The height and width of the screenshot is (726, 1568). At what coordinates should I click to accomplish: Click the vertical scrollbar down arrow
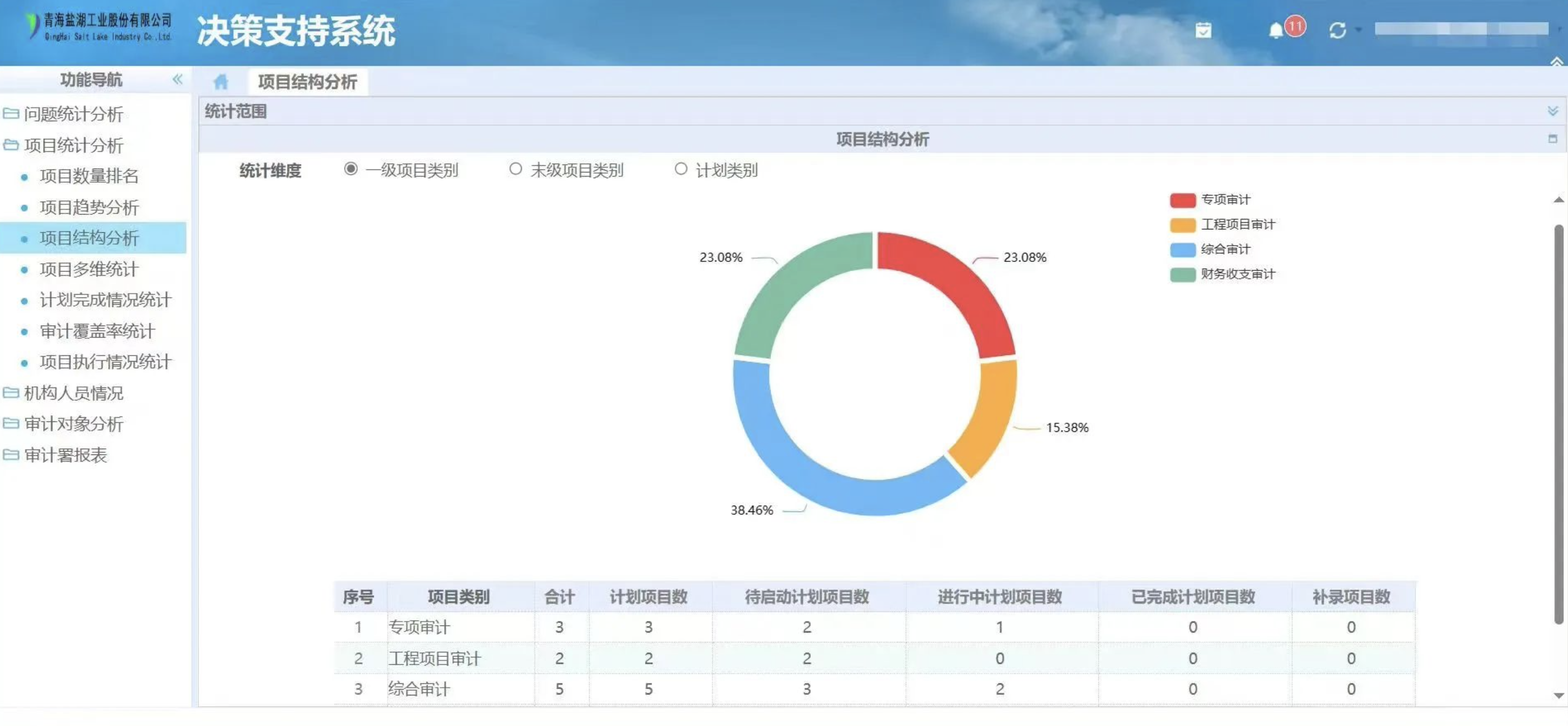pos(1558,695)
